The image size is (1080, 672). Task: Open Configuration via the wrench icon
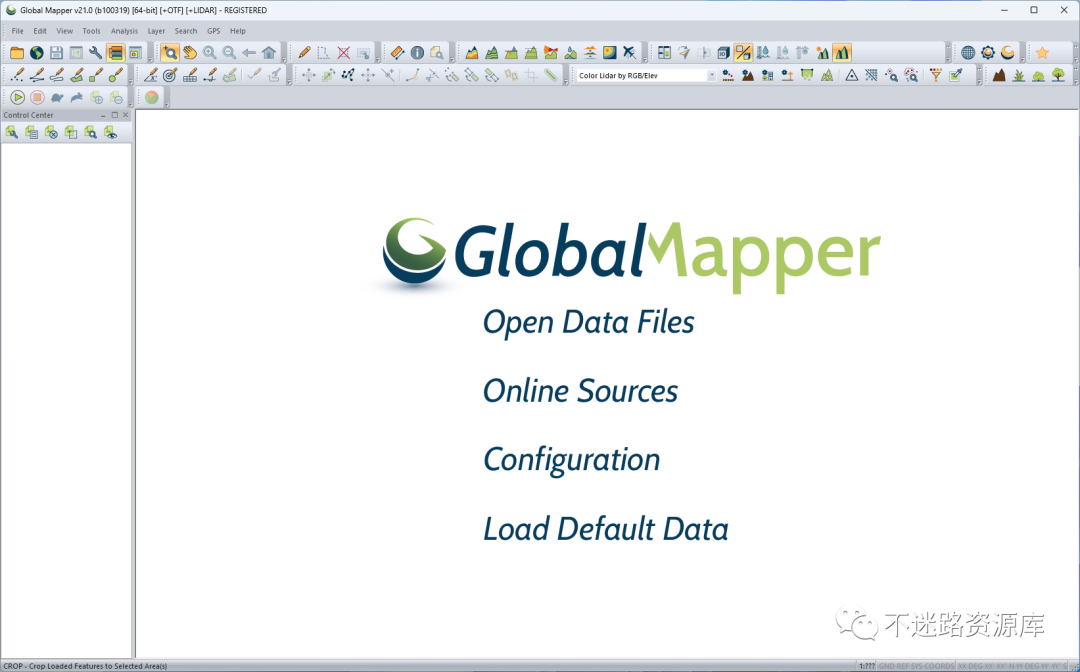(x=96, y=53)
